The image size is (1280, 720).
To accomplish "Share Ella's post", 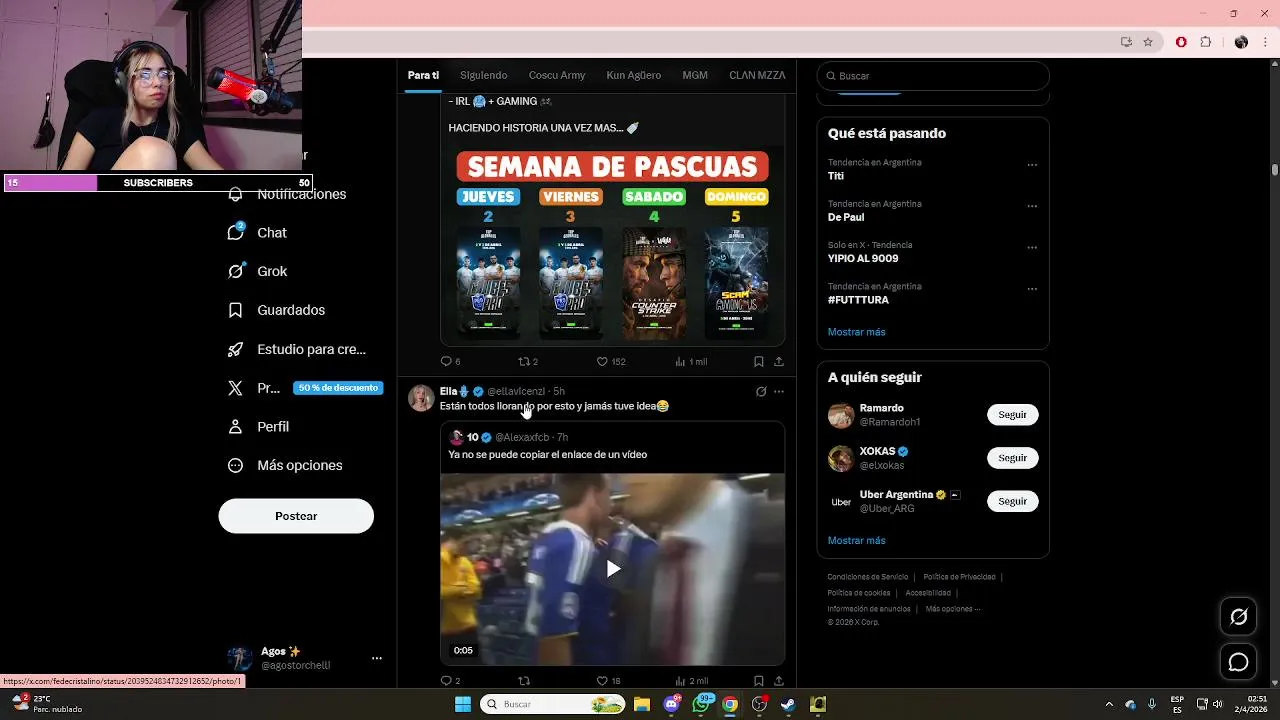I will [778, 681].
